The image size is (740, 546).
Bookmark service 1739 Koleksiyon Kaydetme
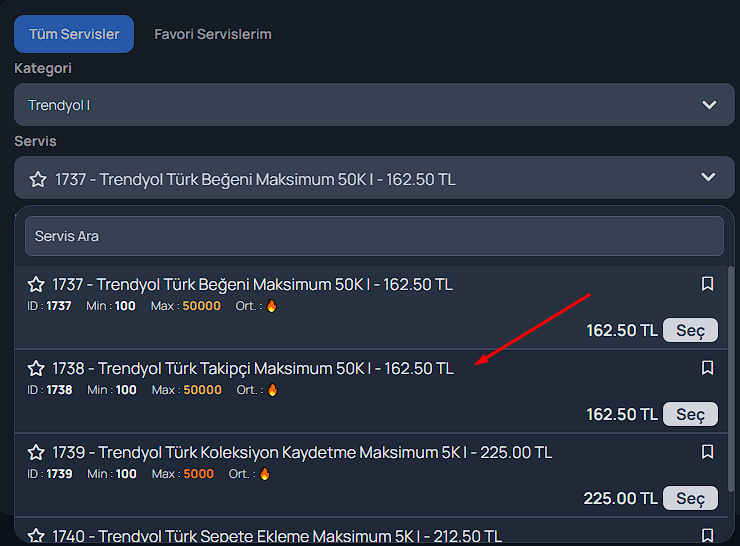(707, 452)
